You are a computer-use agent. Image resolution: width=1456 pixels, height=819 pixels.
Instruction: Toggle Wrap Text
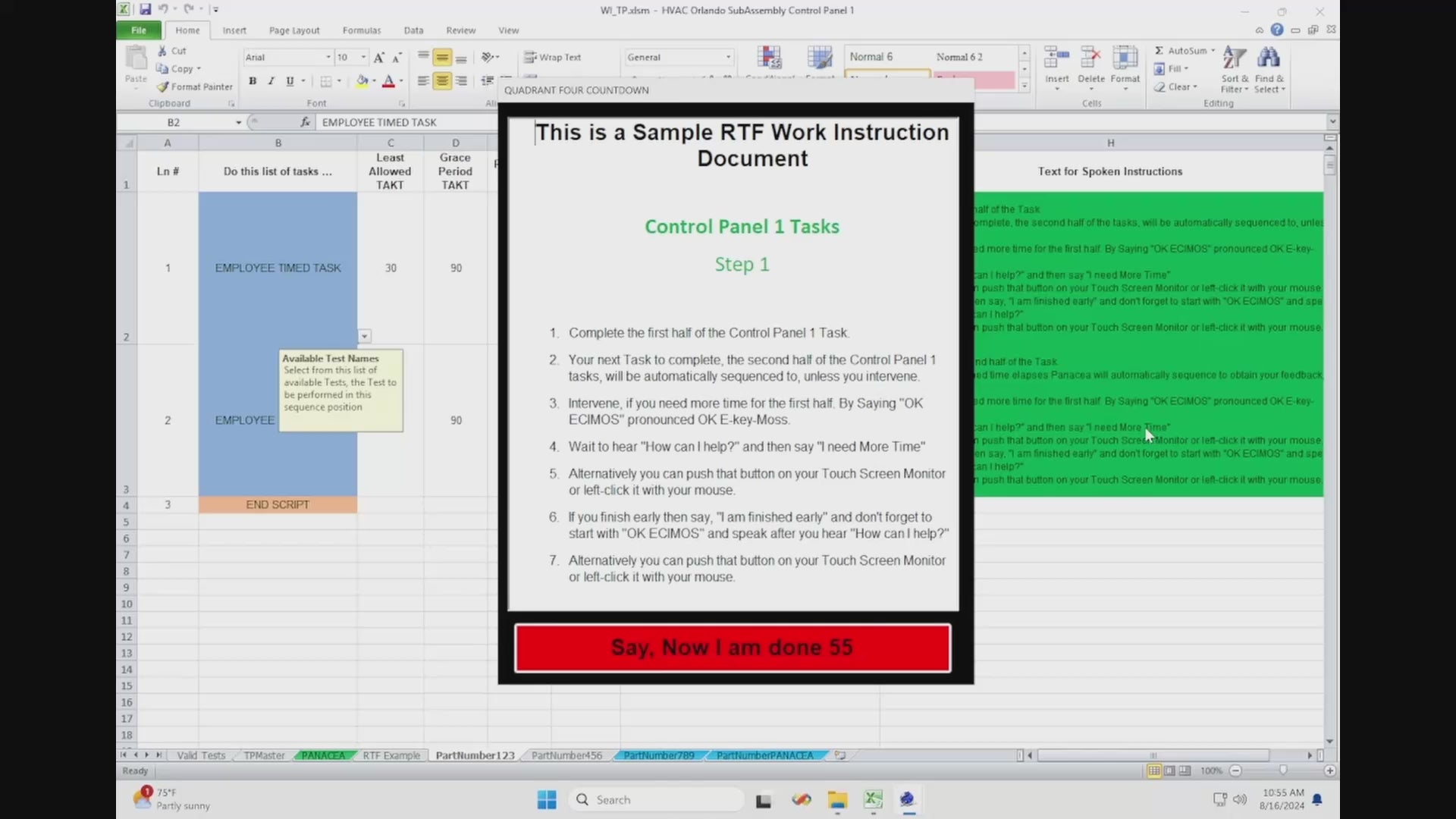552,57
